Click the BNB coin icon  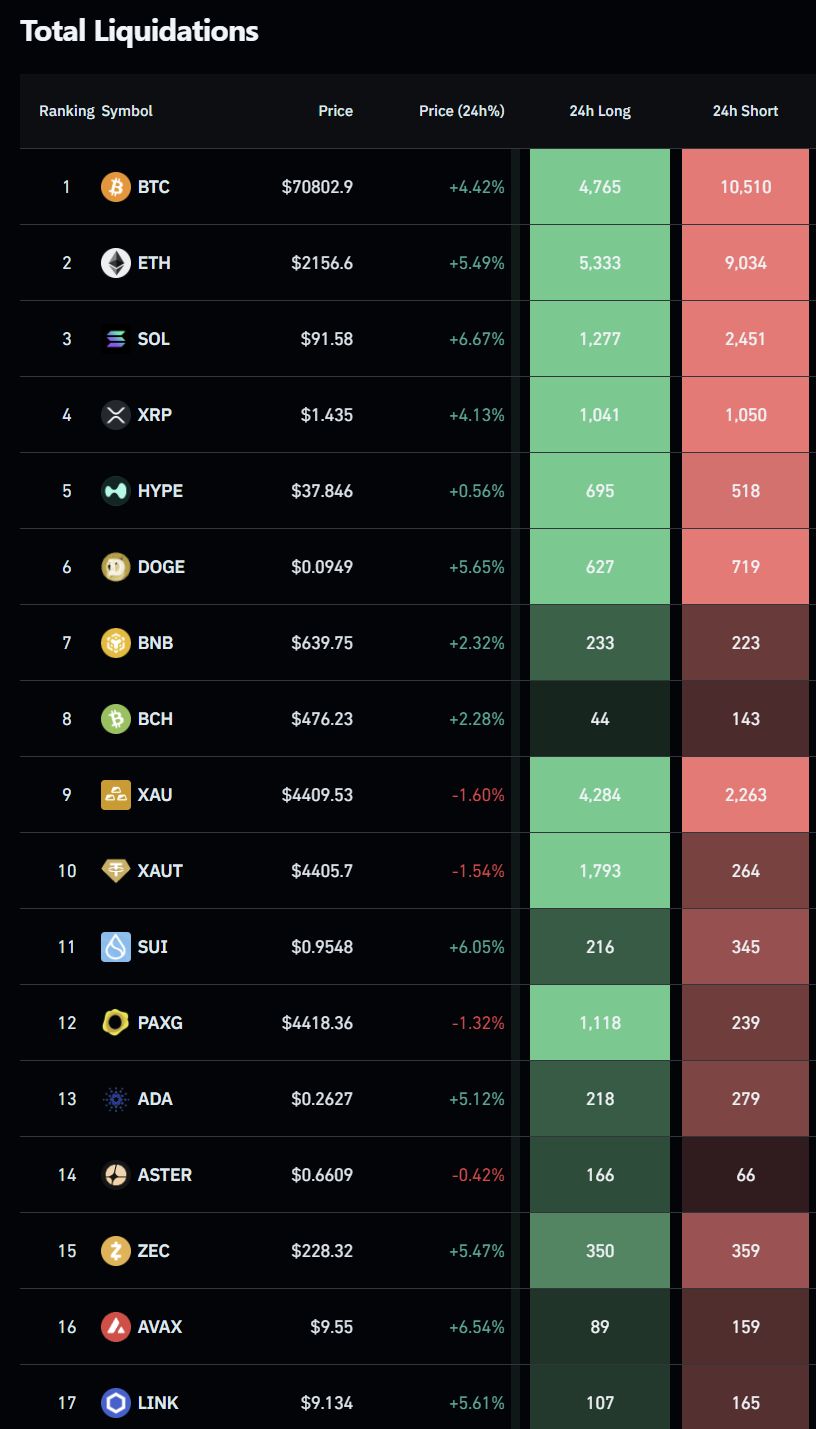pyautogui.click(x=116, y=643)
